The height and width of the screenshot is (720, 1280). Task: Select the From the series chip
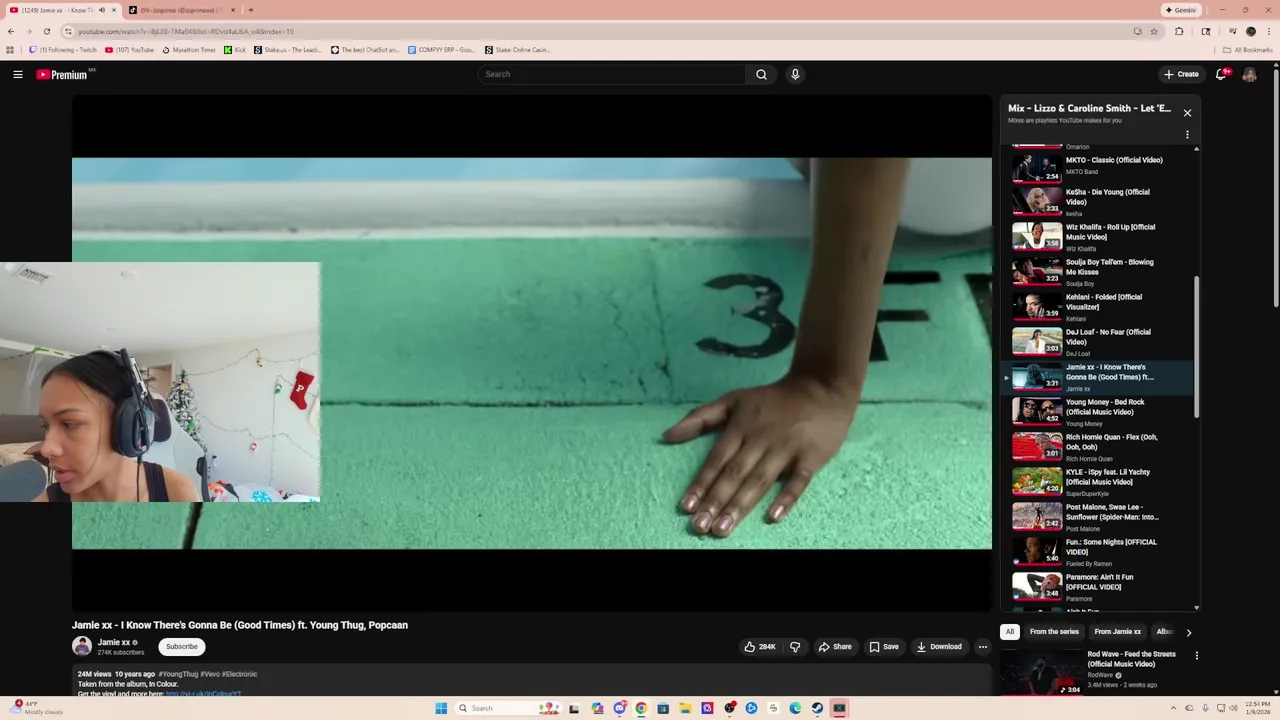tap(1054, 632)
